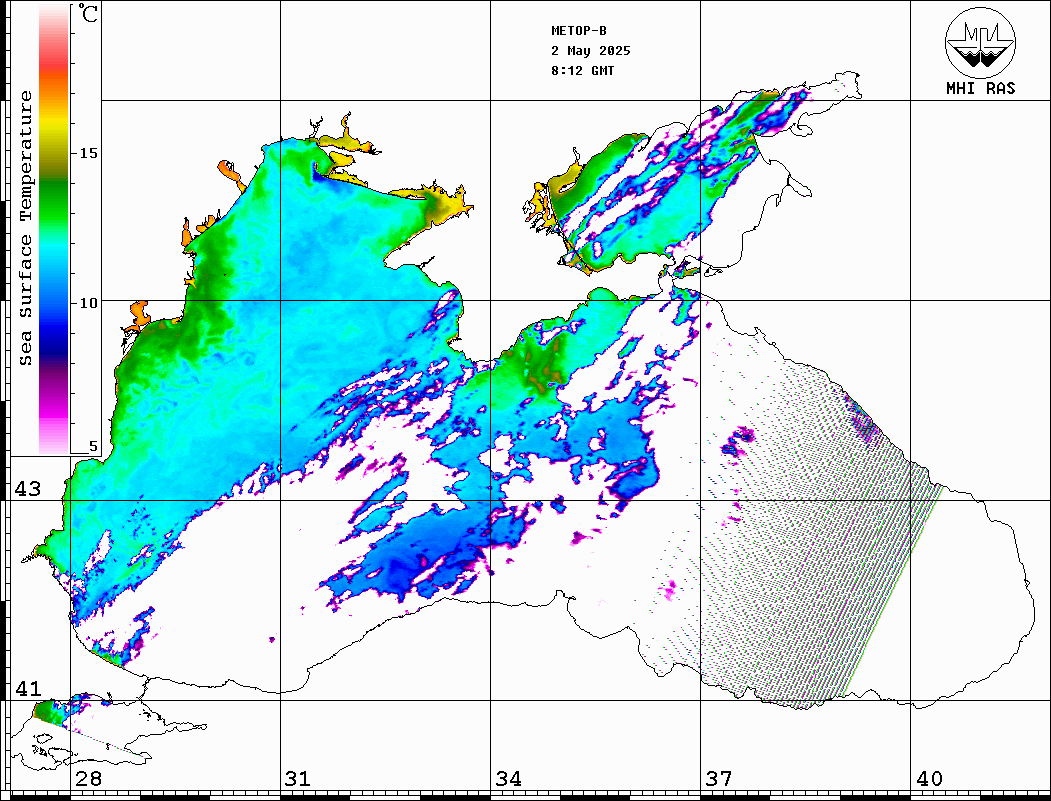The height and width of the screenshot is (801, 1051).
Task: Click the '2 May 2025' date text
Action: (x=591, y=51)
